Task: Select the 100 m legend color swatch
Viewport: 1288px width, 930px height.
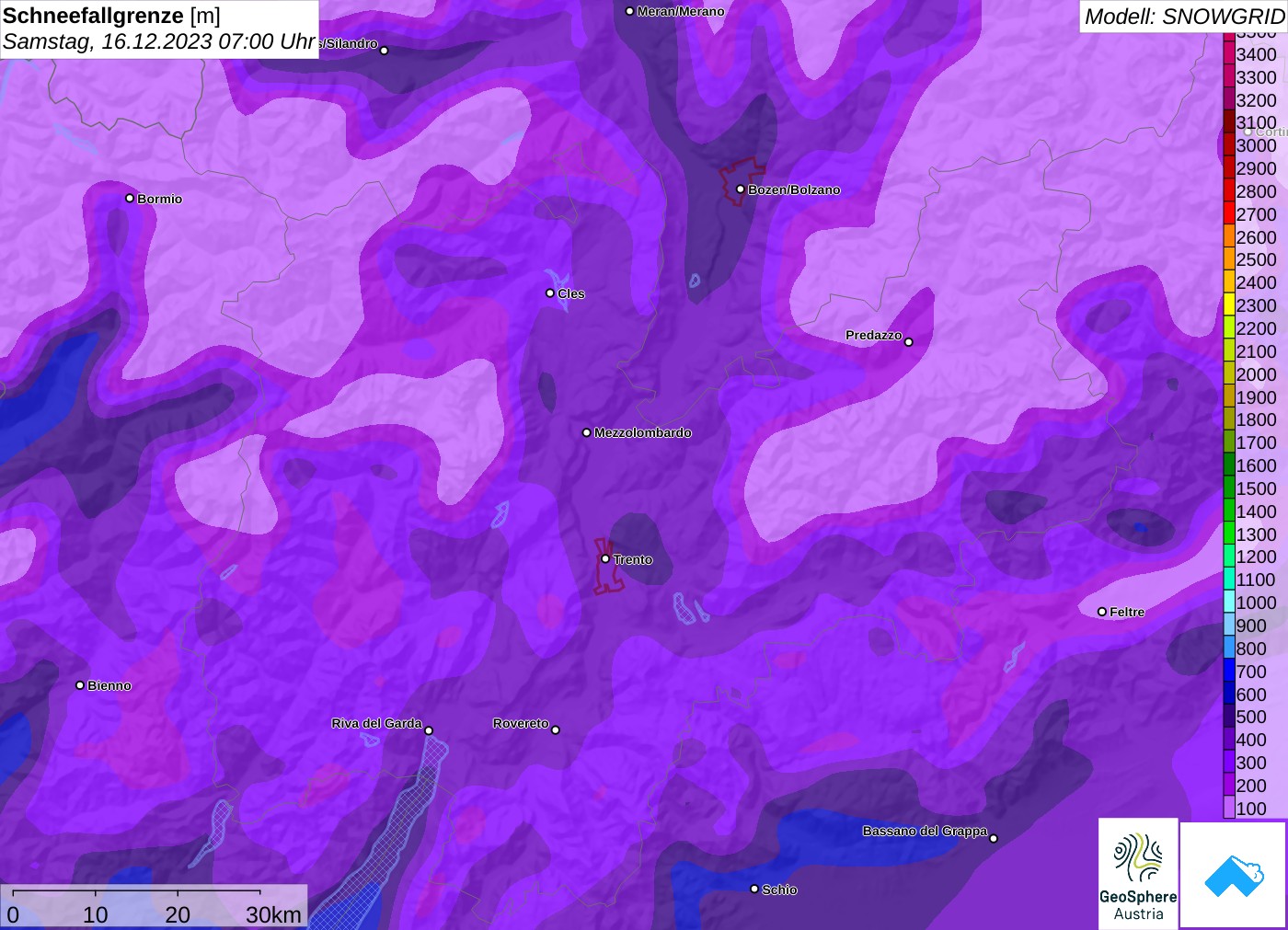Action: pos(1229,808)
